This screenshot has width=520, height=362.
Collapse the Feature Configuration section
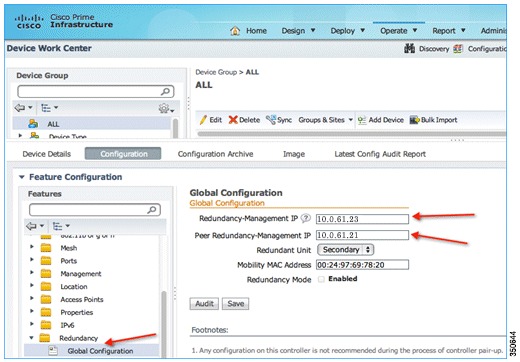point(22,177)
